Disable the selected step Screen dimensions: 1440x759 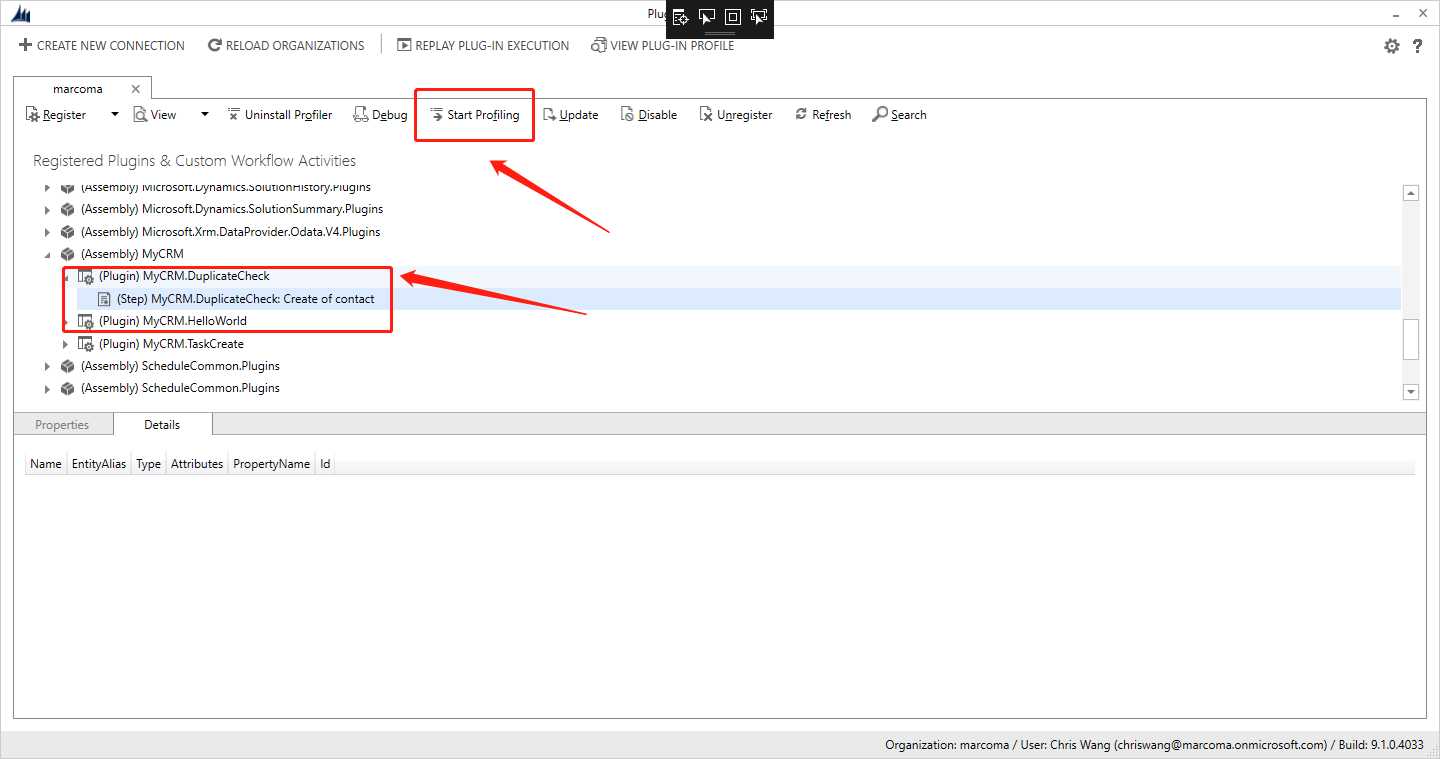point(648,115)
